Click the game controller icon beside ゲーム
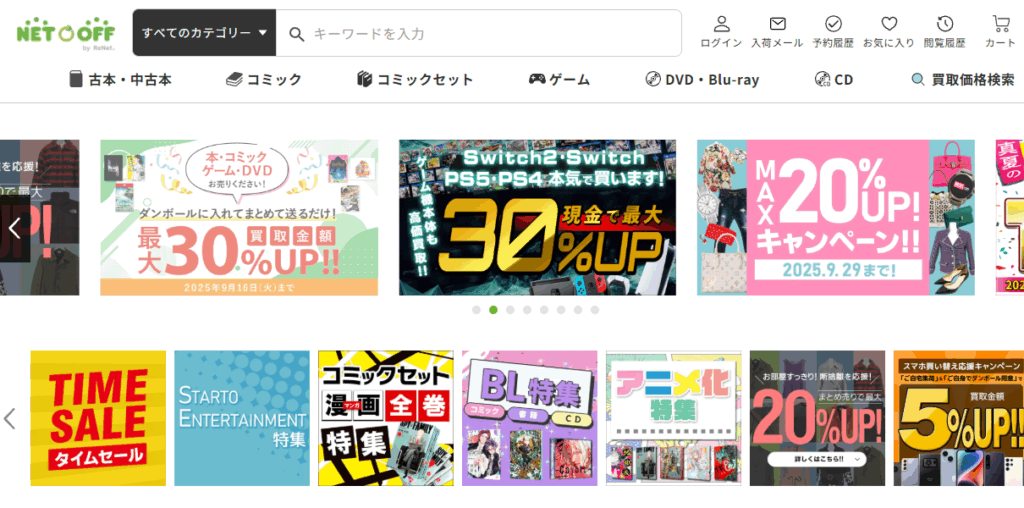 click(537, 80)
